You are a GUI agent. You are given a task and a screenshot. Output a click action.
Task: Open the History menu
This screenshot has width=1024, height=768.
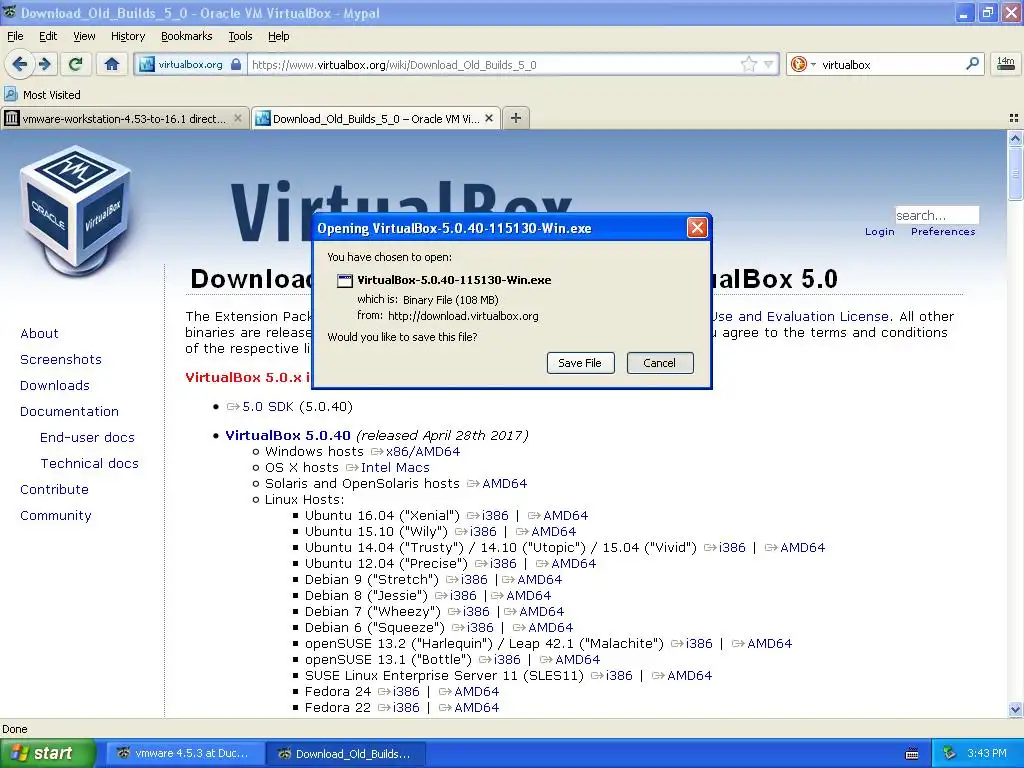[x=127, y=36]
